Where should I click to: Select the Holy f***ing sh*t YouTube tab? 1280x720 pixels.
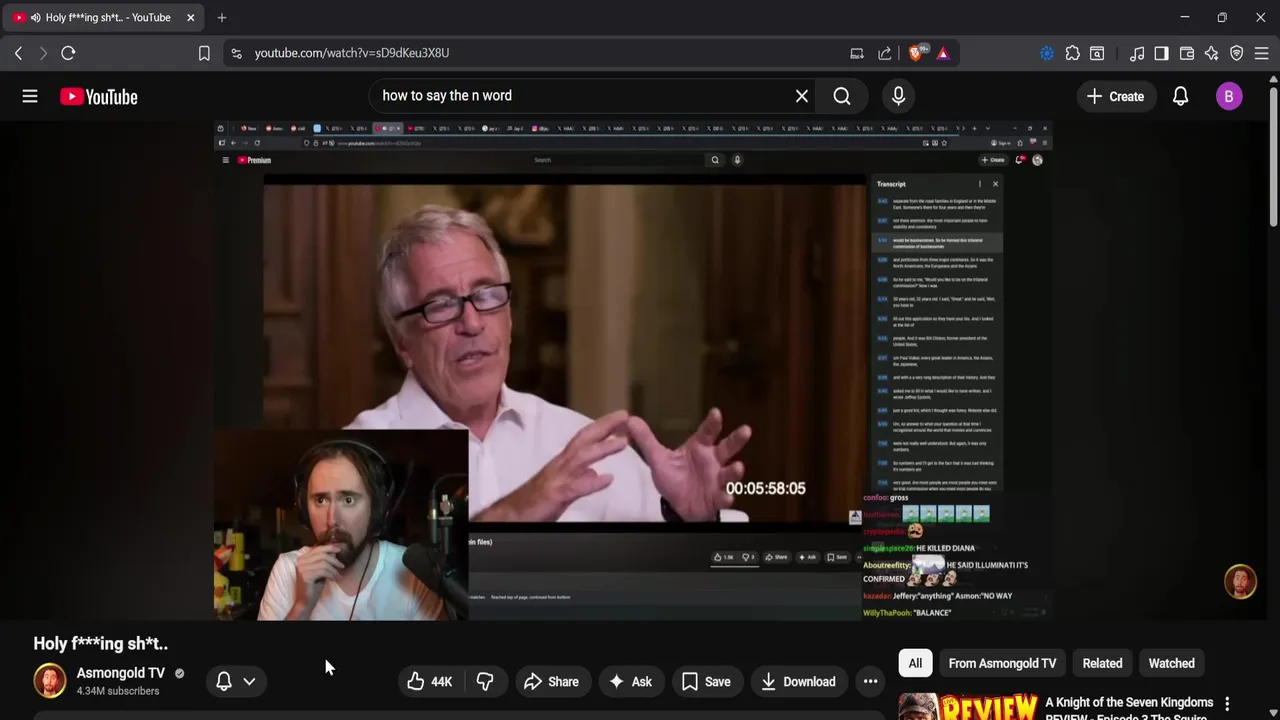(x=105, y=17)
